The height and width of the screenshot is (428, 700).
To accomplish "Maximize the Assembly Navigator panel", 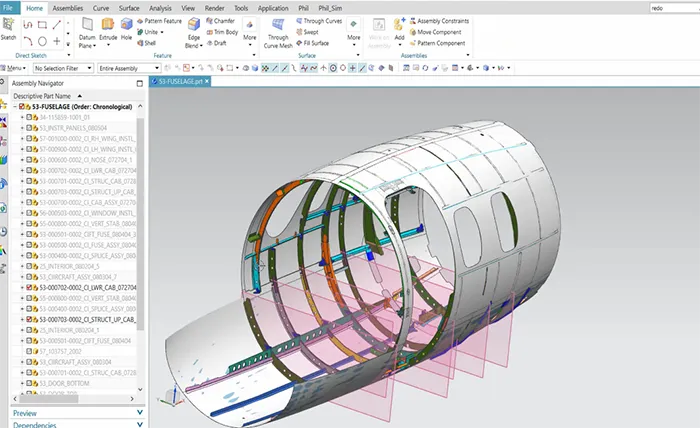I will 140,83.
